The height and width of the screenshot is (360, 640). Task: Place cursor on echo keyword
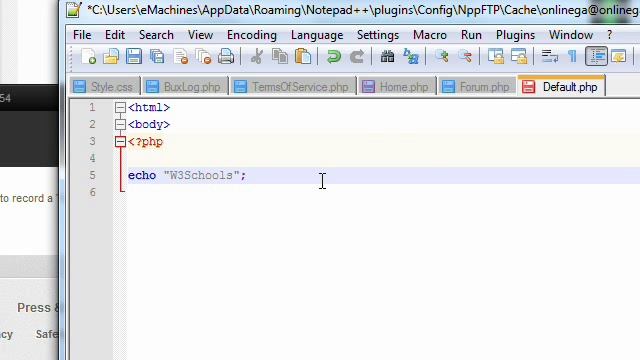(142, 176)
